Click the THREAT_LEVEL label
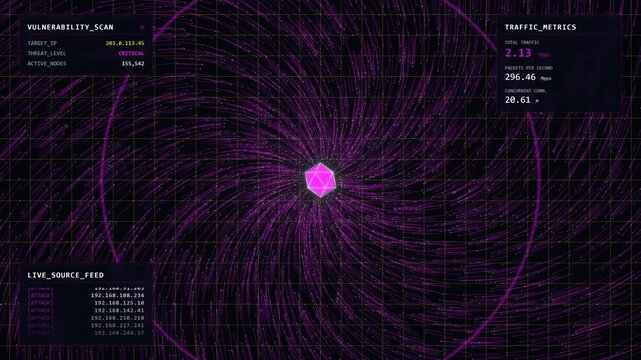641x360 pixels. 47,53
